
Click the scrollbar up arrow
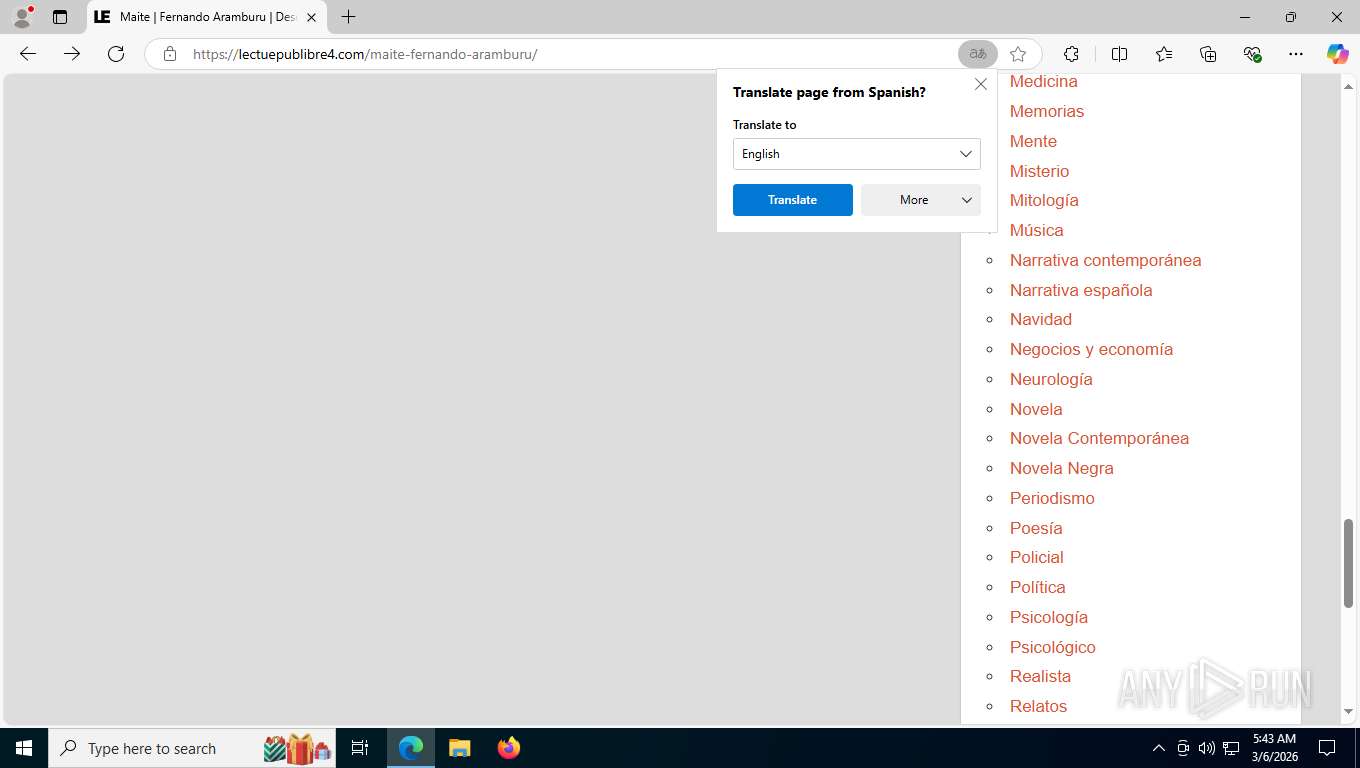(x=1348, y=86)
